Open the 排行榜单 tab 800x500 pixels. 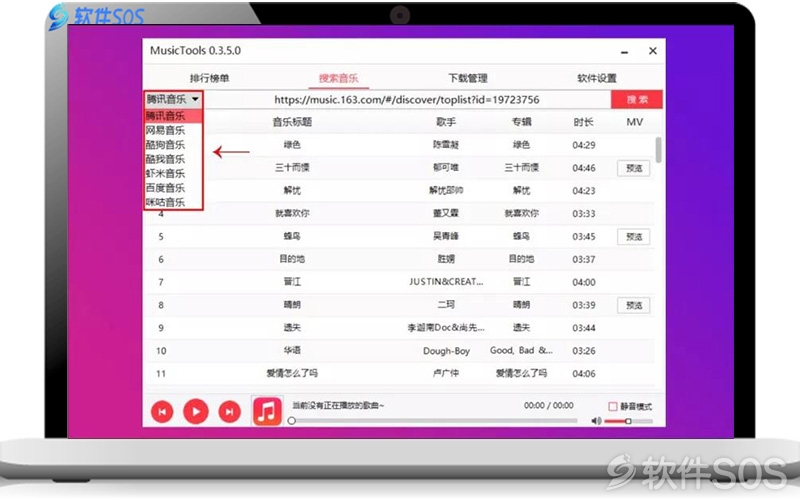click(209, 78)
